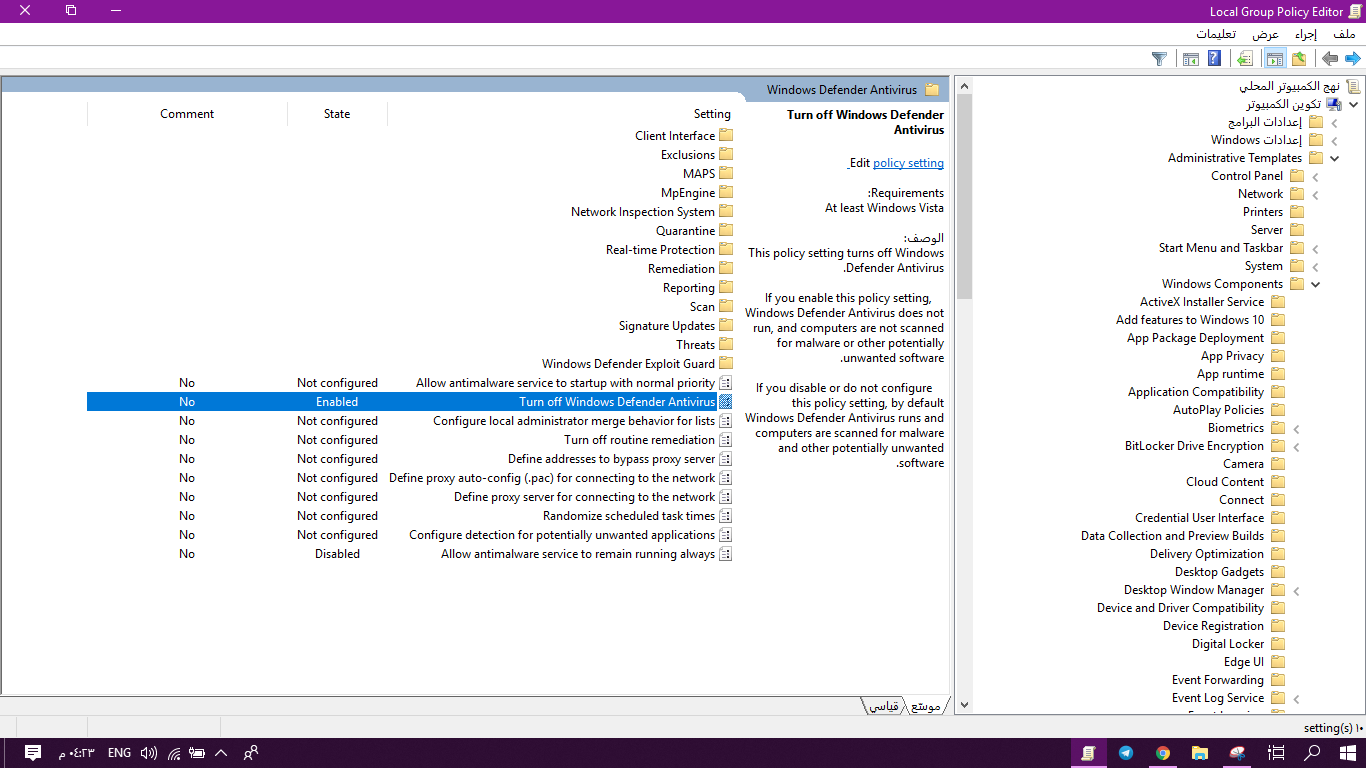Expand the Control Panel tree node
Screen dimensions: 1366x768
(1315, 176)
